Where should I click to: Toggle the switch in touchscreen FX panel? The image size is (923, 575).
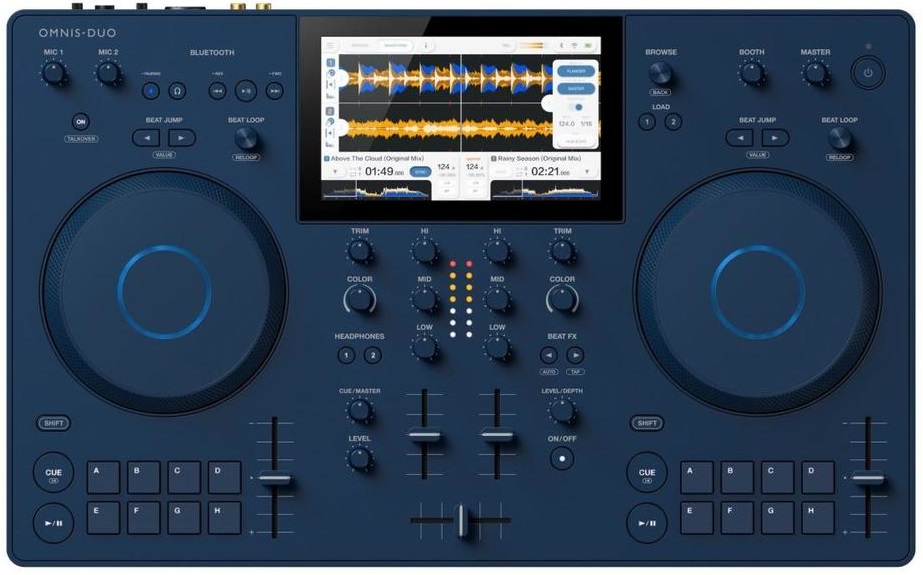pos(576,107)
